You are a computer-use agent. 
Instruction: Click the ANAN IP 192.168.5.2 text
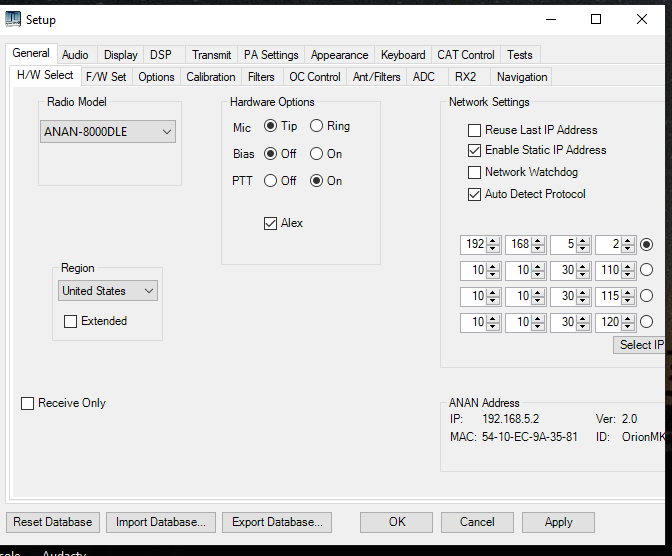pos(510,419)
